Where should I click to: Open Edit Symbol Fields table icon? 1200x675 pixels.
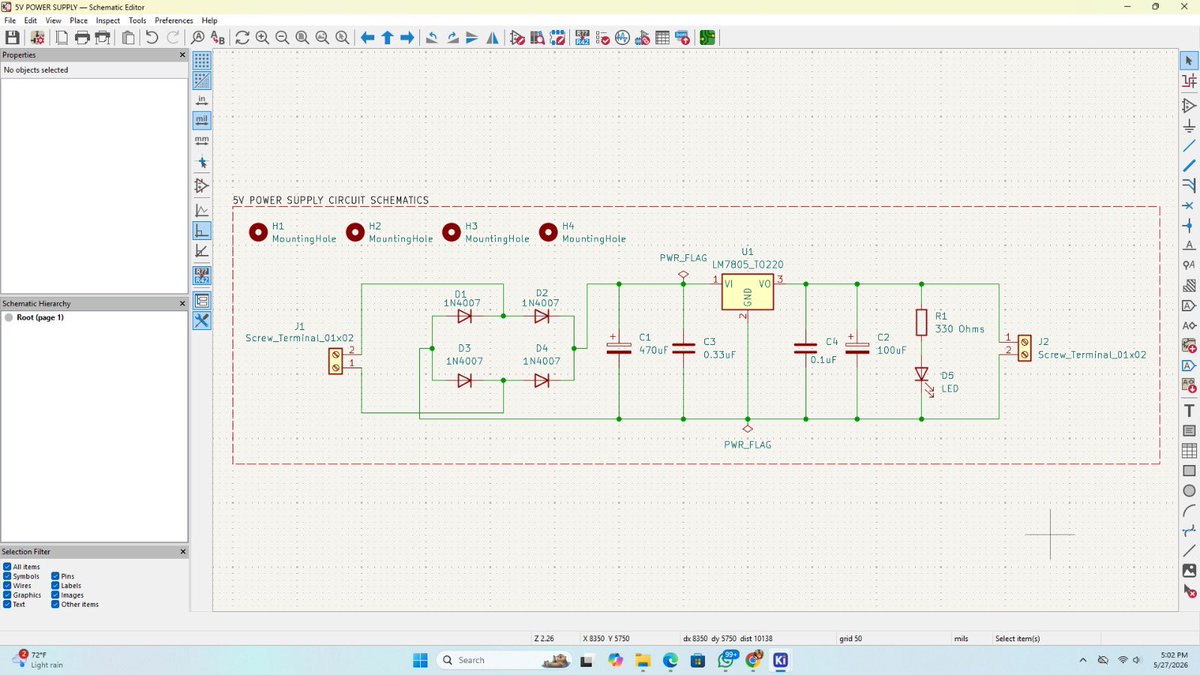coord(662,37)
